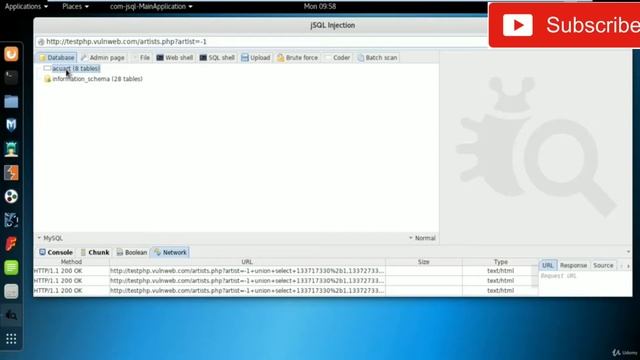Open the Places menu

tap(76, 7)
